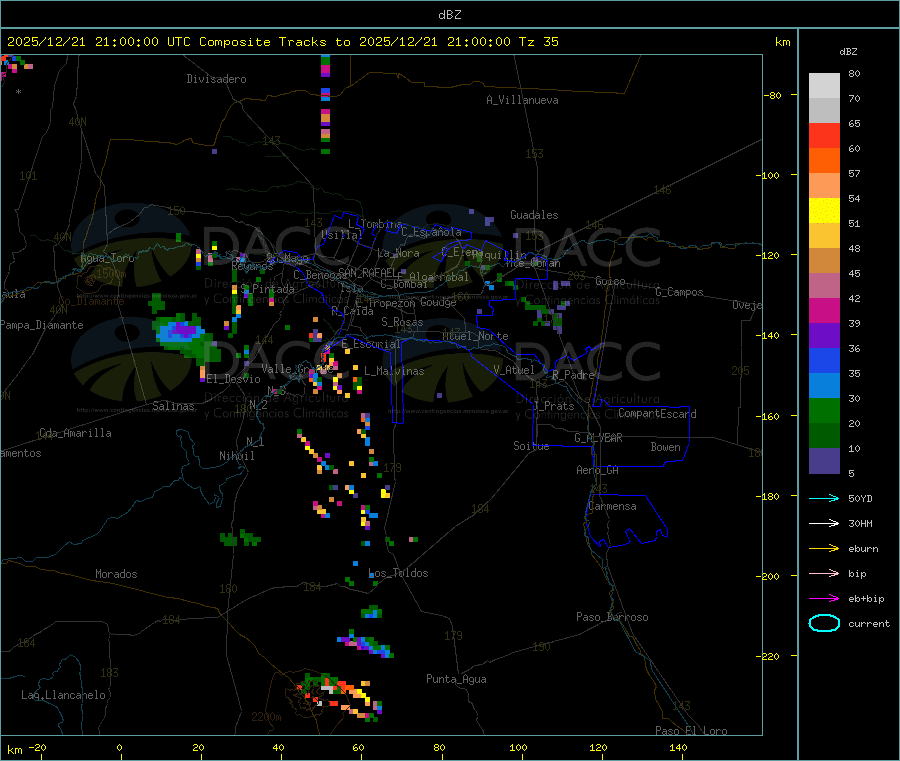Click the Divisadero place label

coord(216,79)
